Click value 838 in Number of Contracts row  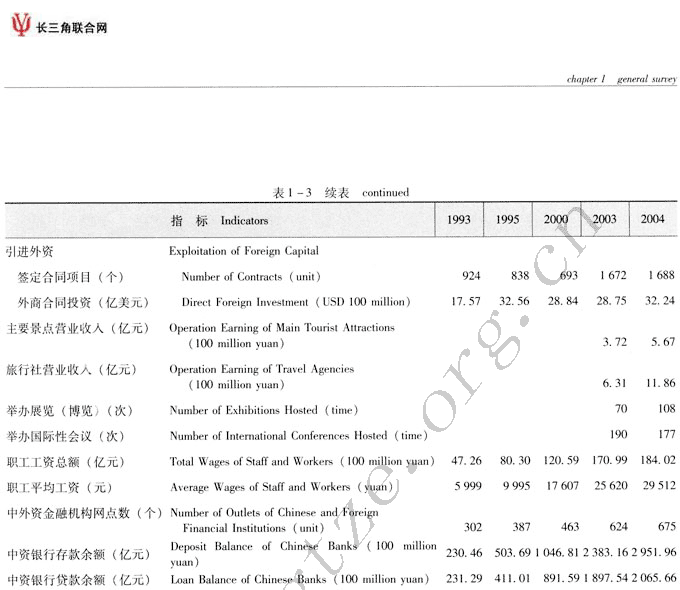coord(520,275)
